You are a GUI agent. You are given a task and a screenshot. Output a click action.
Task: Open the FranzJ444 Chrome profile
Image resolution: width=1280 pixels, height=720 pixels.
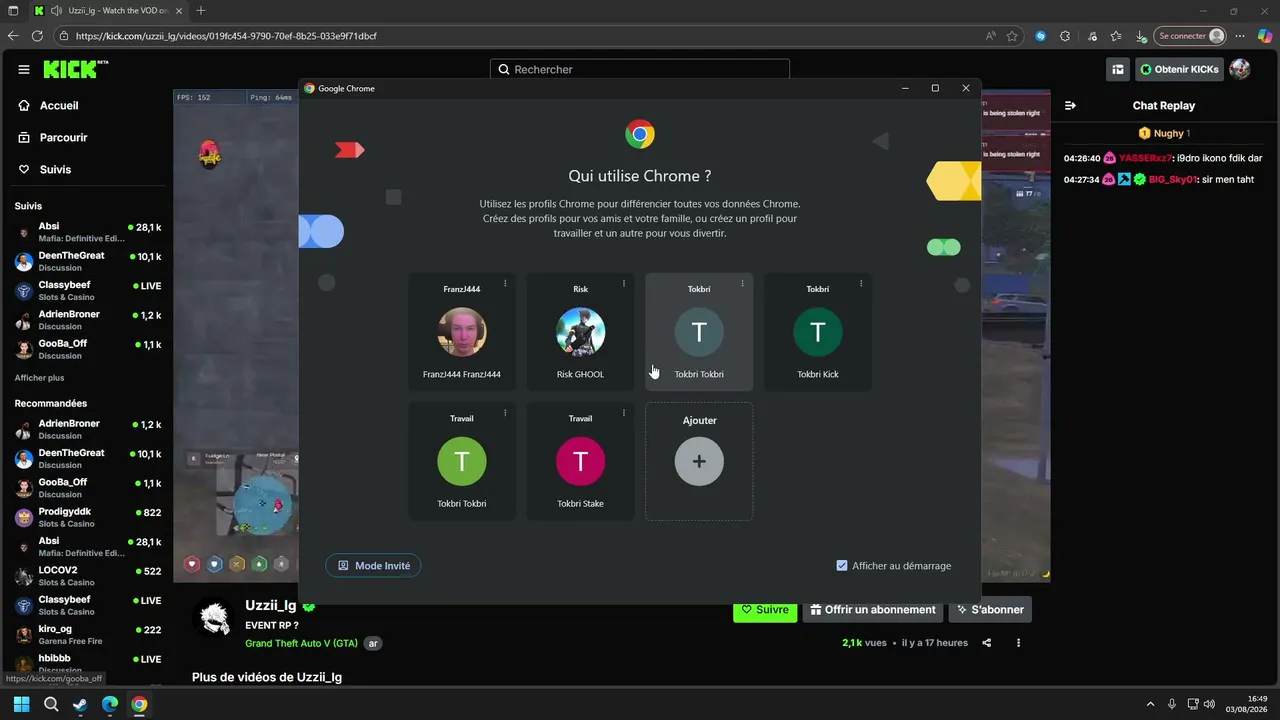click(462, 332)
